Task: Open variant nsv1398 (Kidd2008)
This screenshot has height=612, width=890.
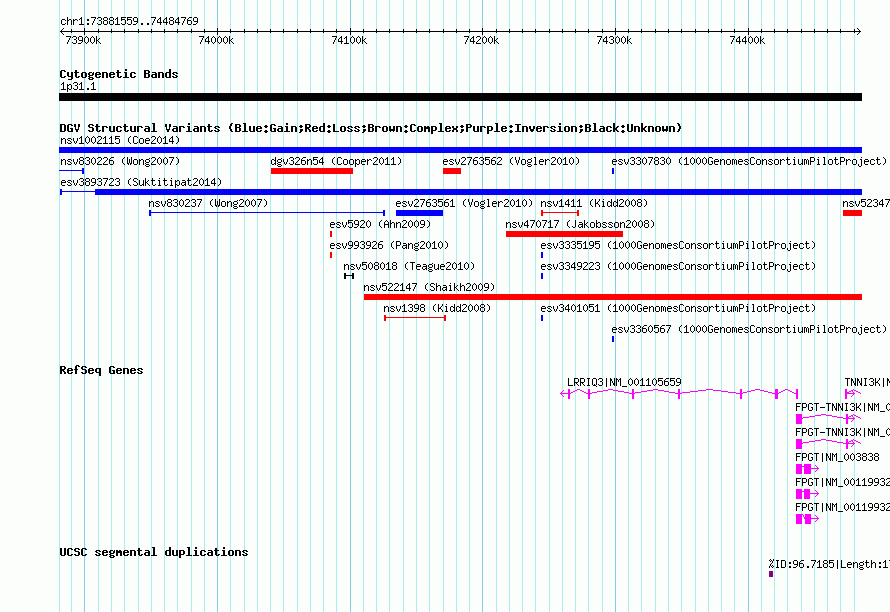Action: [436, 308]
